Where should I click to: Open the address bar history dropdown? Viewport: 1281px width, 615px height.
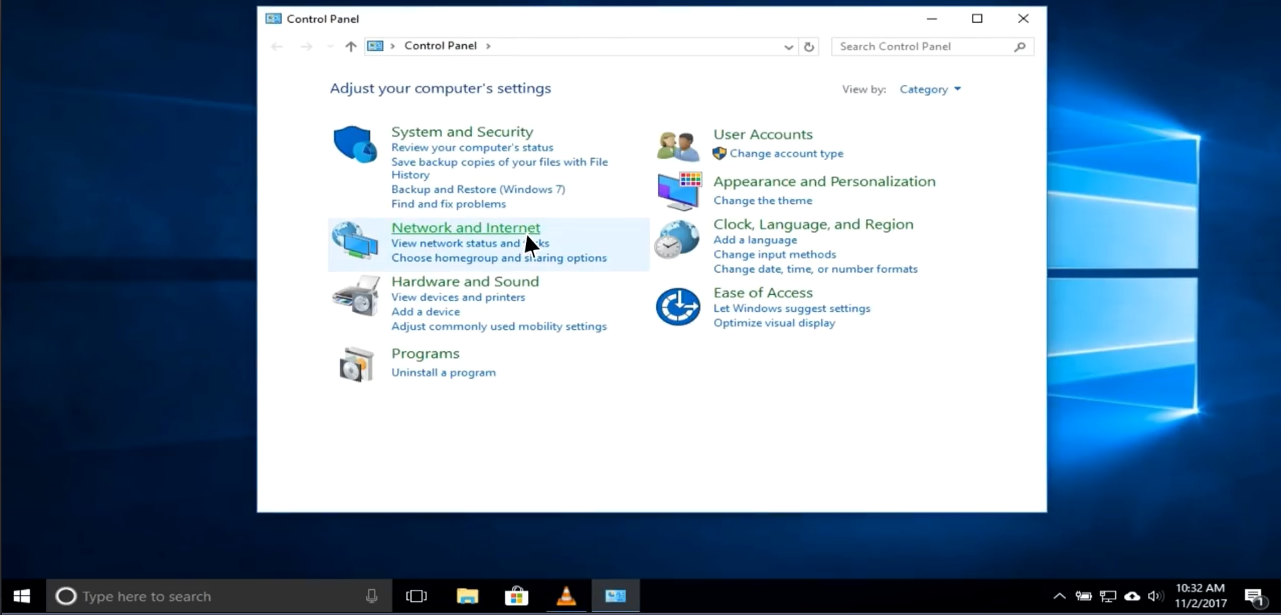788,47
